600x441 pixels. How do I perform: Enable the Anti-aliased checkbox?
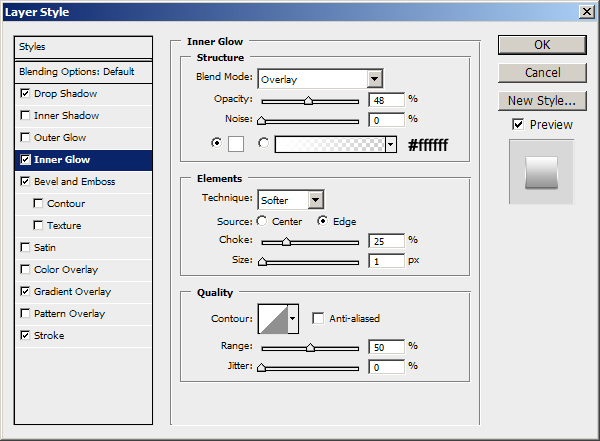[x=318, y=318]
